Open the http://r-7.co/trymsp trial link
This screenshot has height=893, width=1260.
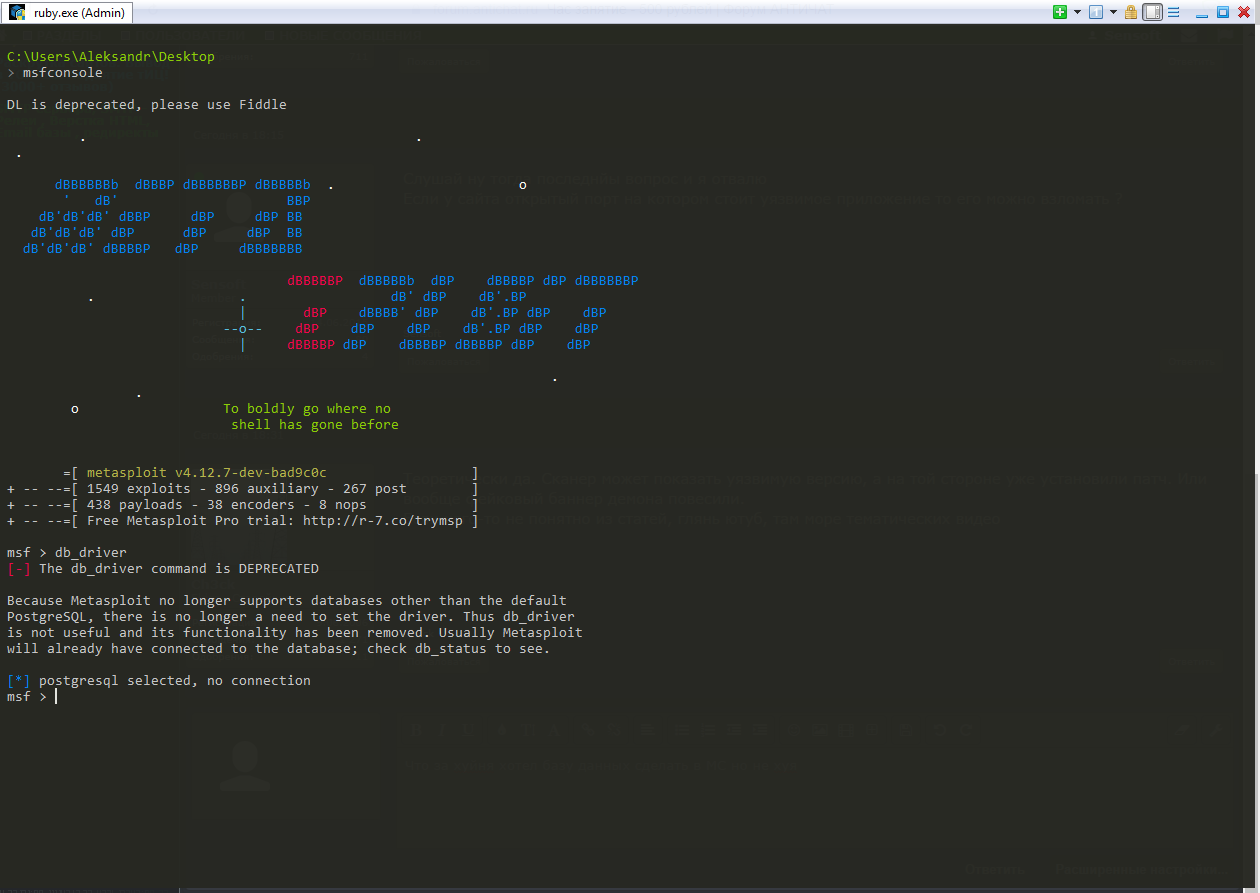(x=383, y=521)
